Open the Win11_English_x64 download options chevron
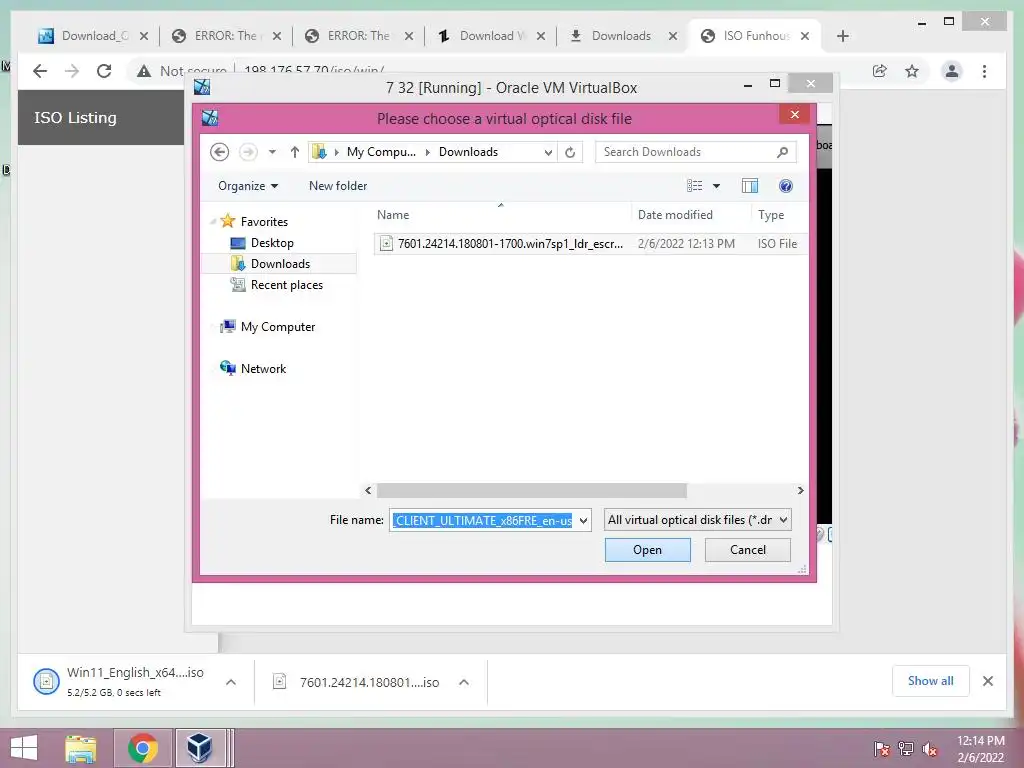Viewport: 1024px width, 768px height. point(231,682)
